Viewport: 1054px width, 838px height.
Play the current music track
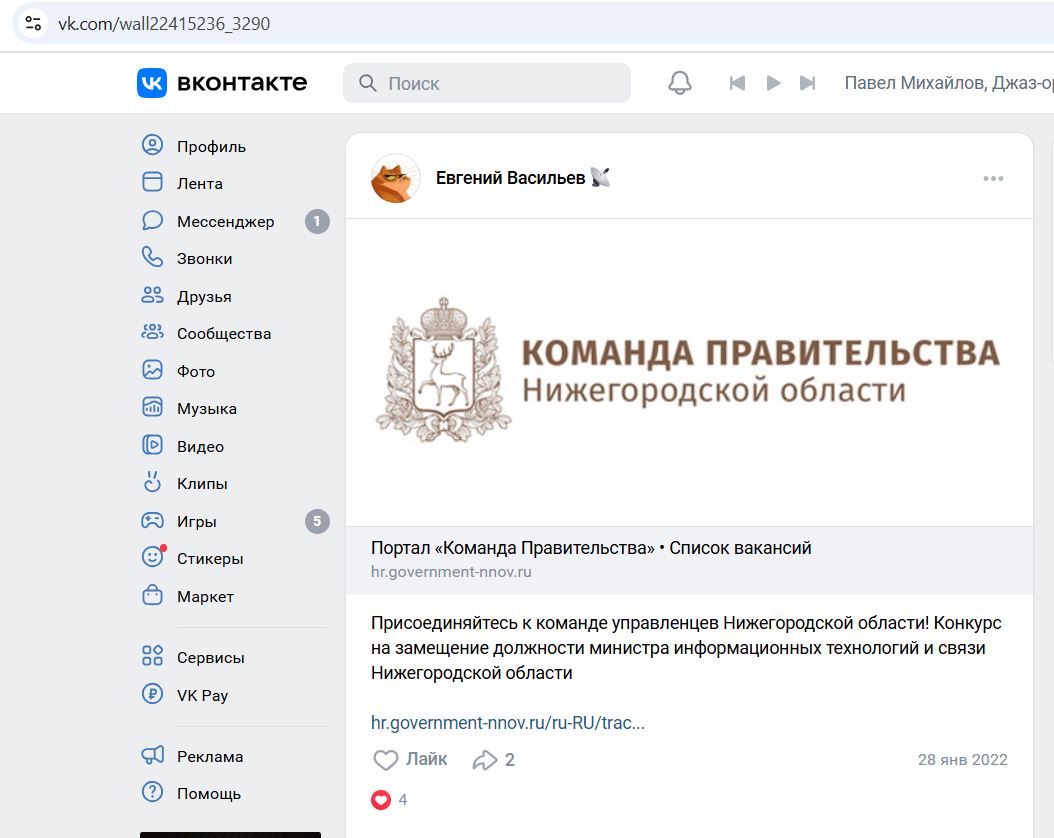click(x=773, y=83)
